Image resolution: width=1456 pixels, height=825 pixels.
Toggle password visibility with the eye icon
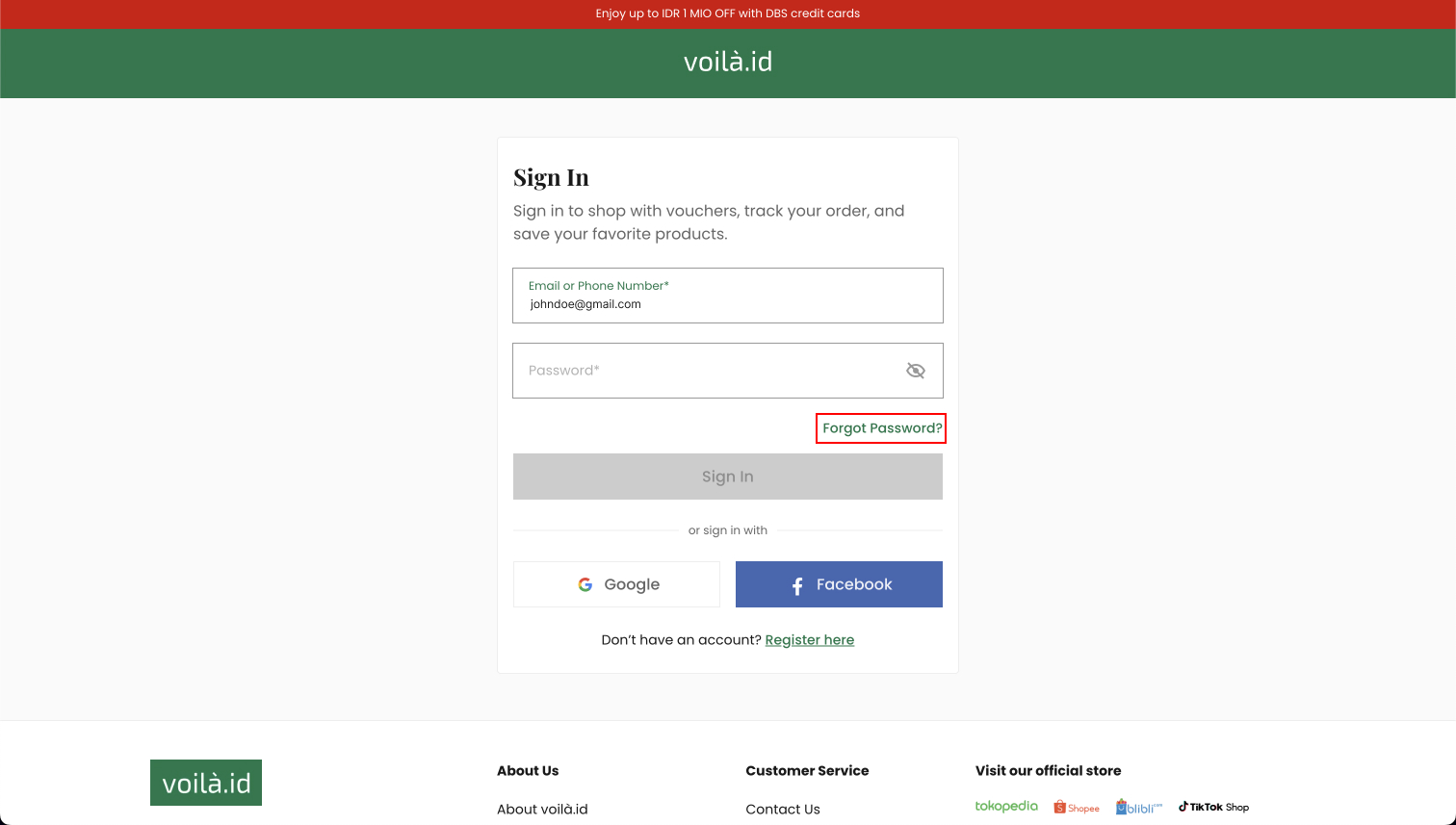[916, 371]
